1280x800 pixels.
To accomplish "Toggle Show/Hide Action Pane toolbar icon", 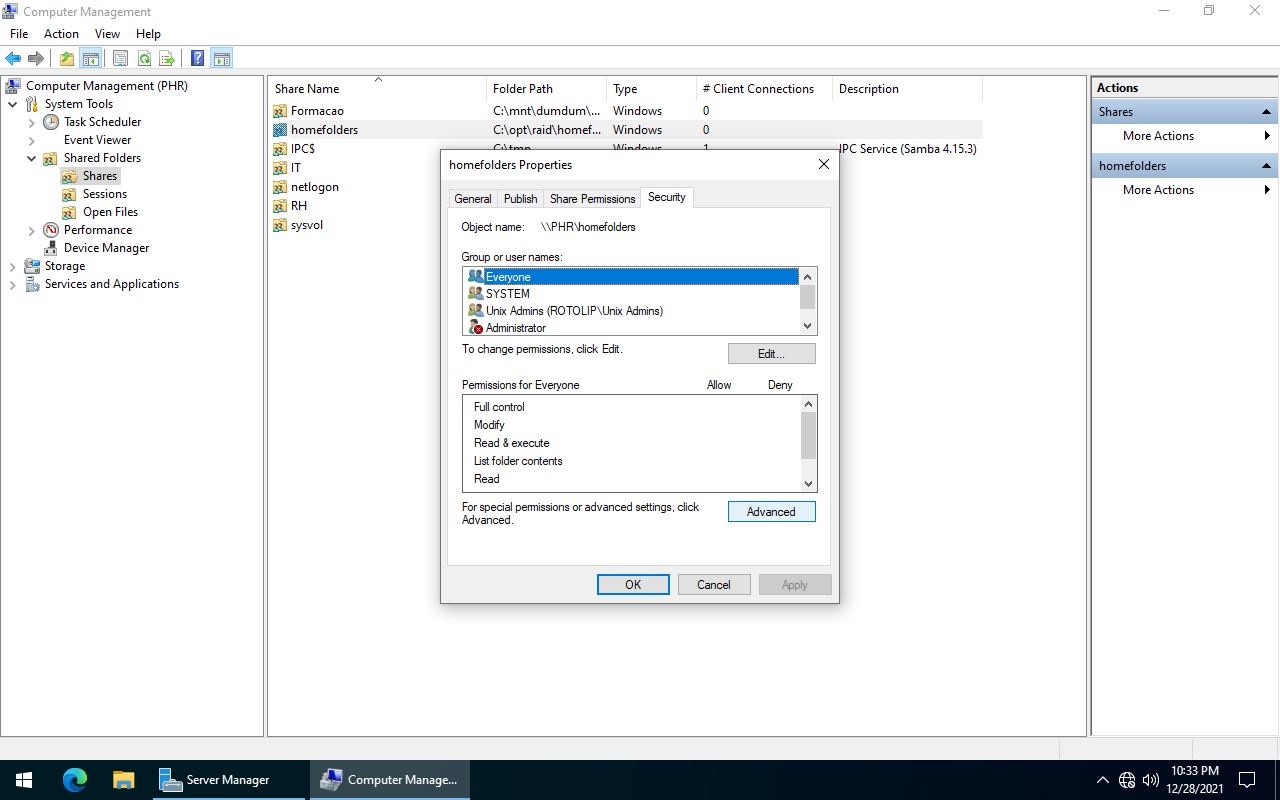I will click(x=222, y=59).
